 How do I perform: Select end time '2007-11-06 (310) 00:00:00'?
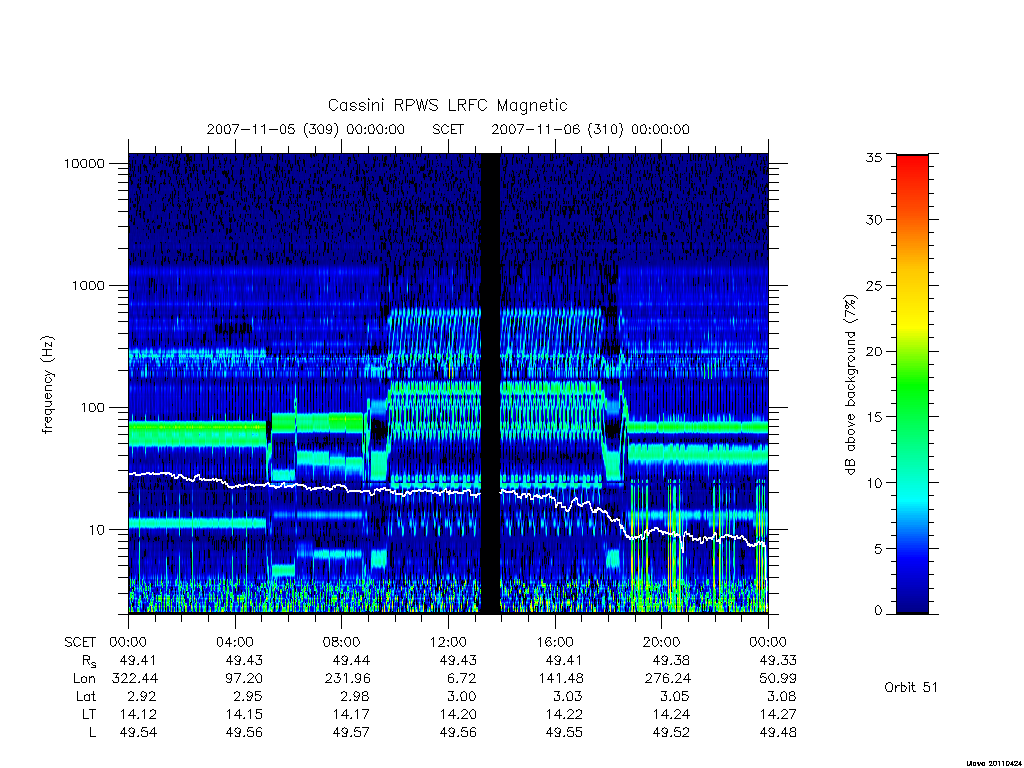(590, 129)
